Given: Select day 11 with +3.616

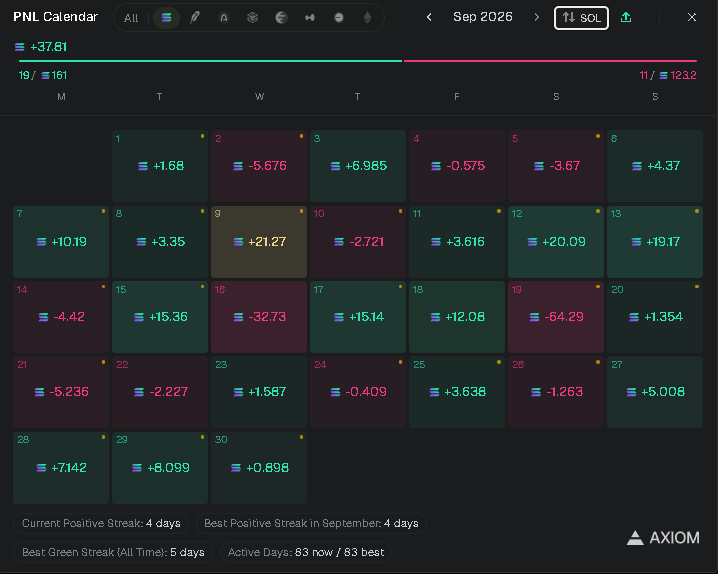Looking at the screenshot, I should click(x=457, y=242).
